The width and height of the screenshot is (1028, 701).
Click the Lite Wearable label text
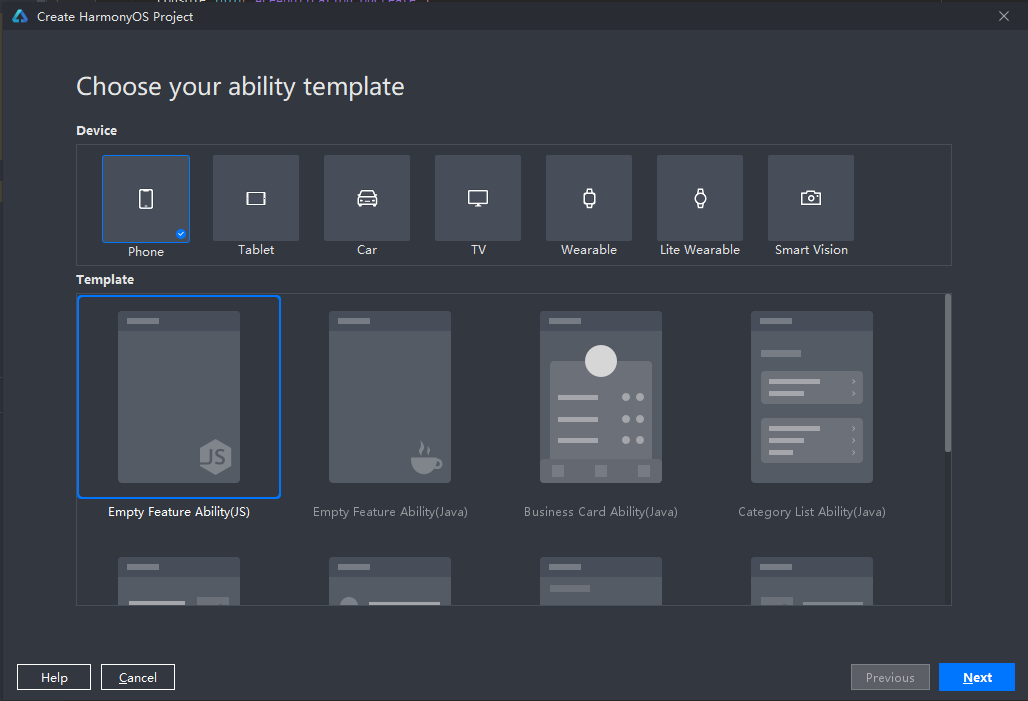pyautogui.click(x=700, y=250)
